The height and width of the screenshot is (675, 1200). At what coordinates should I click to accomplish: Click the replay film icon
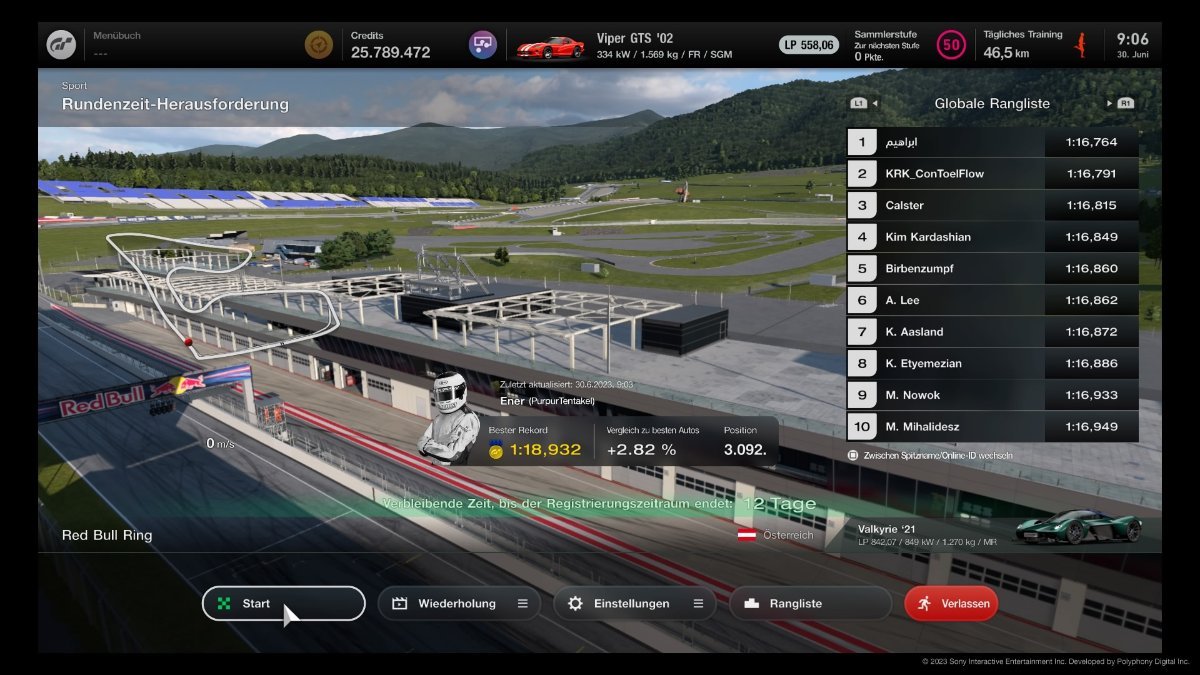(x=400, y=604)
